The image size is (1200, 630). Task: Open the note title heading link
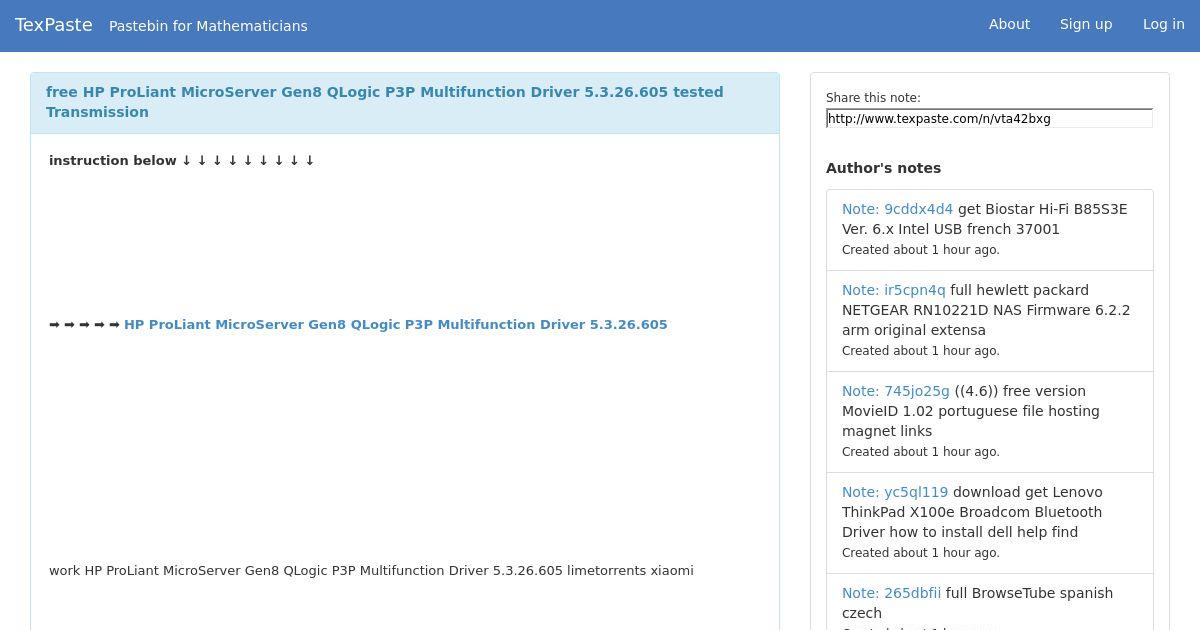coord(385,102)
